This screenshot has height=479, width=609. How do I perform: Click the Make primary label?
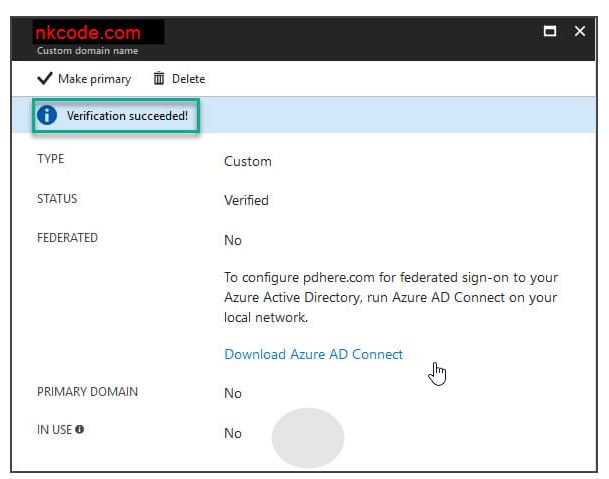pos(94,79)
